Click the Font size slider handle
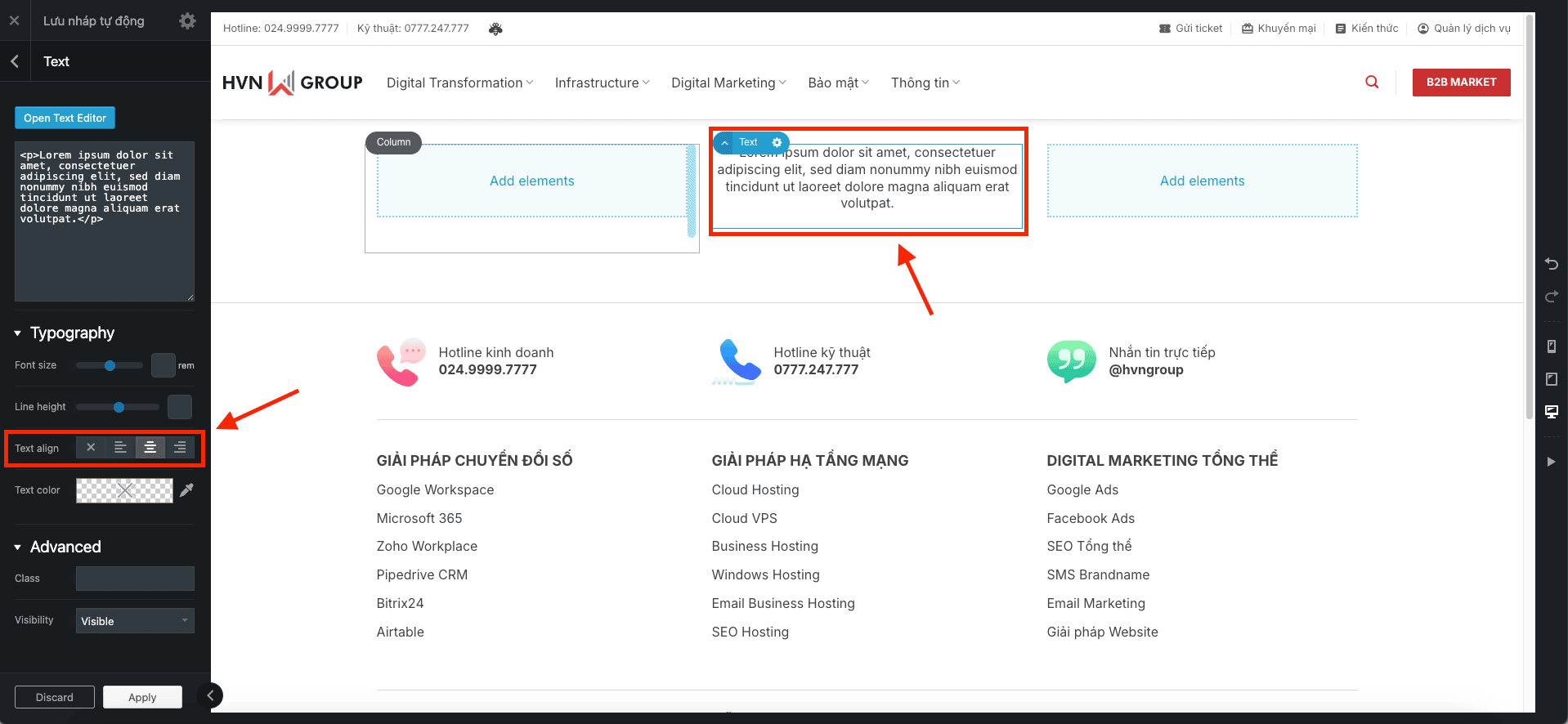 (110, 365)
